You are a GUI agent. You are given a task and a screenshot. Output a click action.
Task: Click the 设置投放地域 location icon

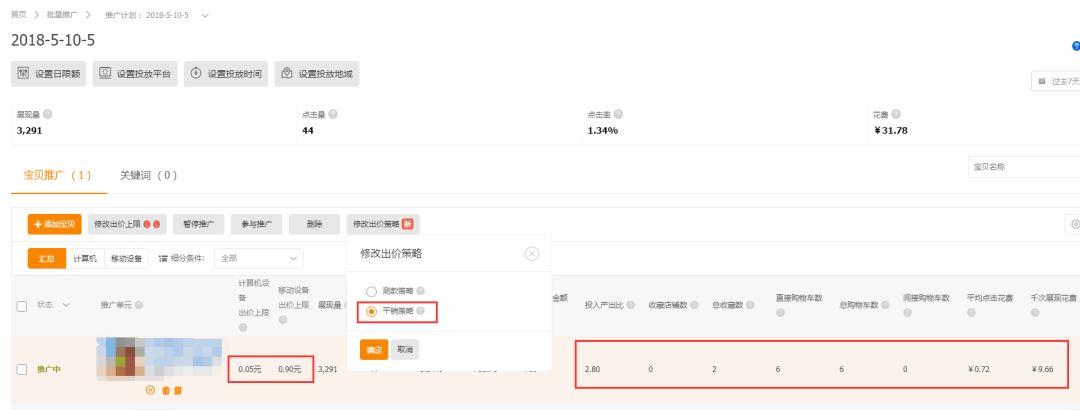(x=287, y=73)
